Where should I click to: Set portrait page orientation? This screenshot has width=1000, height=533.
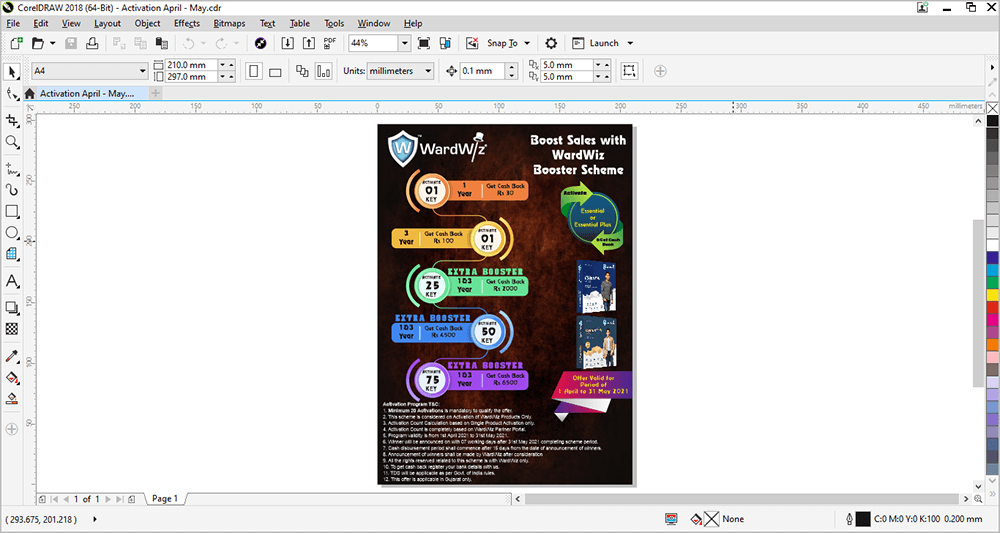click(x=254, y=71)
